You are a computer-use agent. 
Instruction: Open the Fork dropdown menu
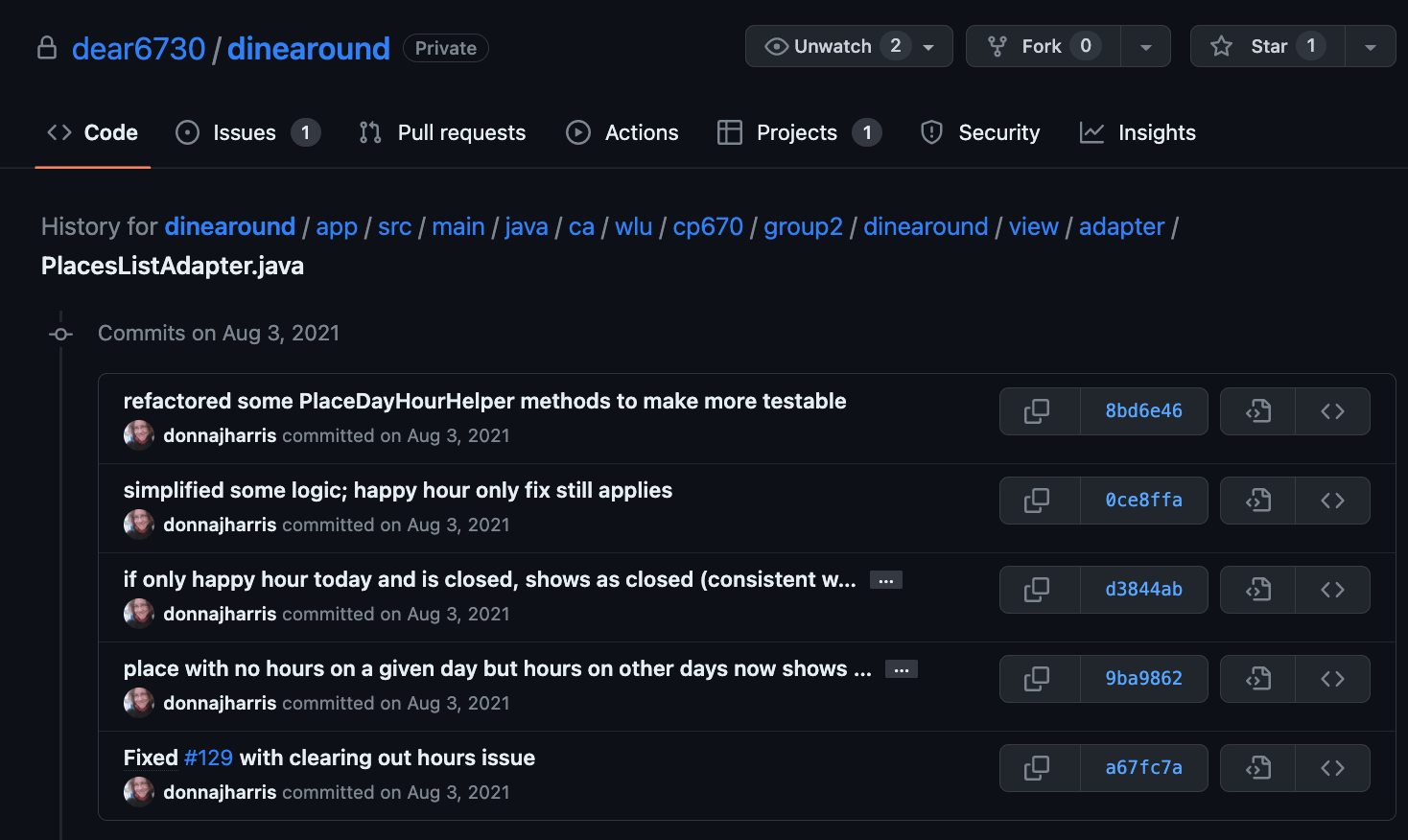click(x=1146, y=45)
